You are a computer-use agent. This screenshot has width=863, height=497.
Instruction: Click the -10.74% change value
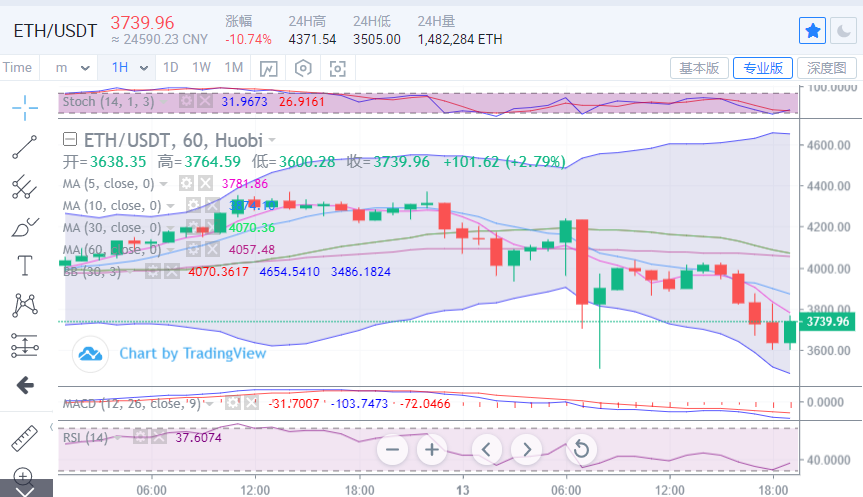[248, 40]
